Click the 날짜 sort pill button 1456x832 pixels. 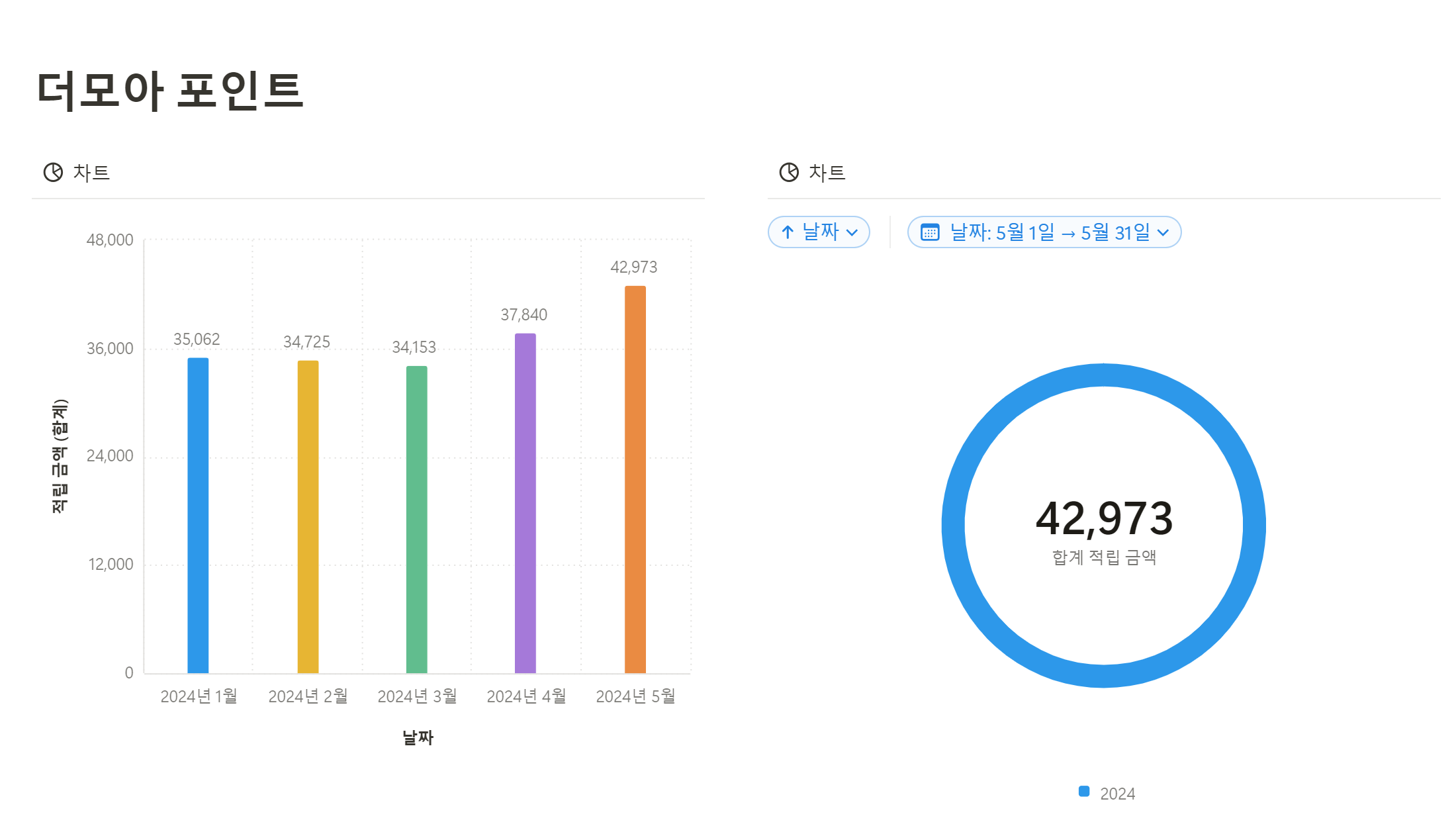[x=819, y=232]
